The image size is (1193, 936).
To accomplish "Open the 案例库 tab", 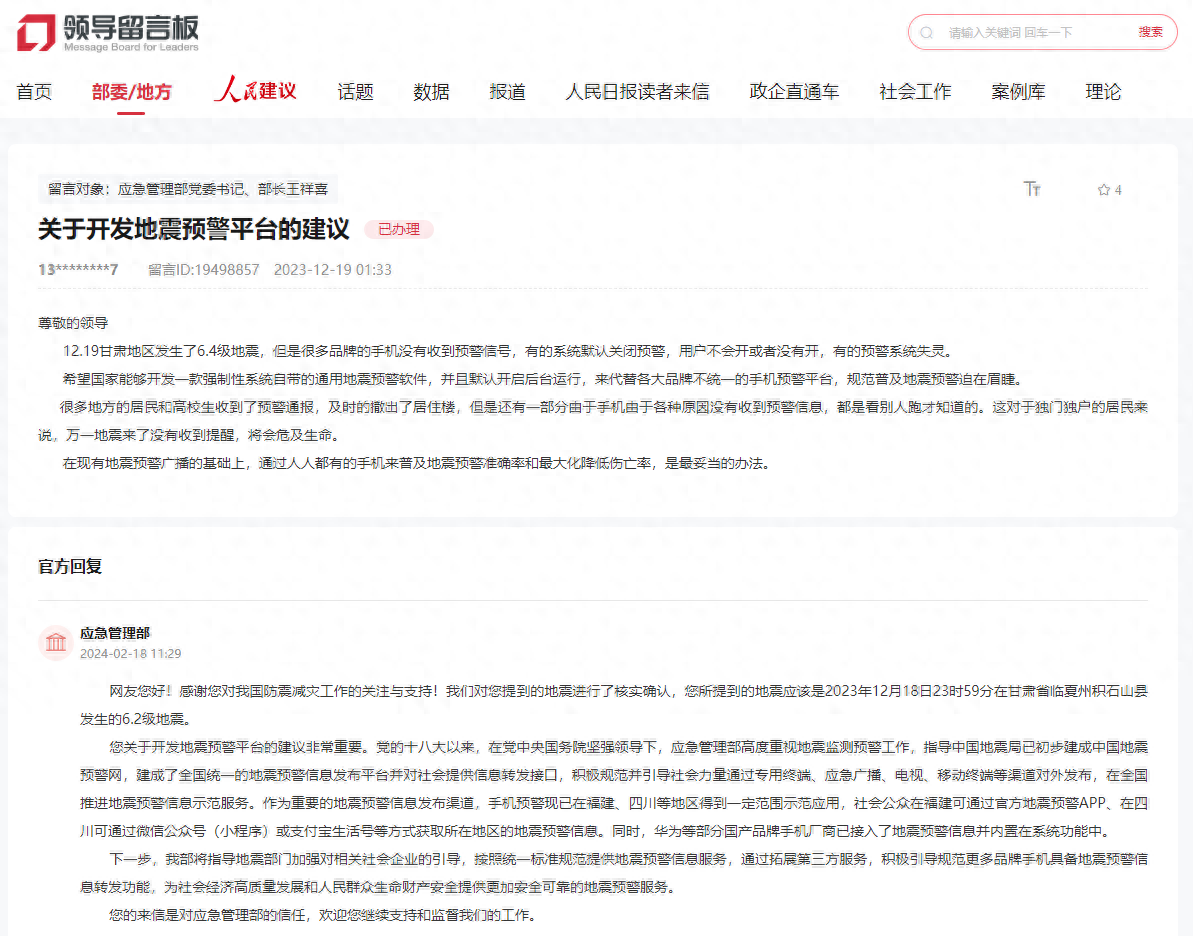I will [x=1018, y=92].
